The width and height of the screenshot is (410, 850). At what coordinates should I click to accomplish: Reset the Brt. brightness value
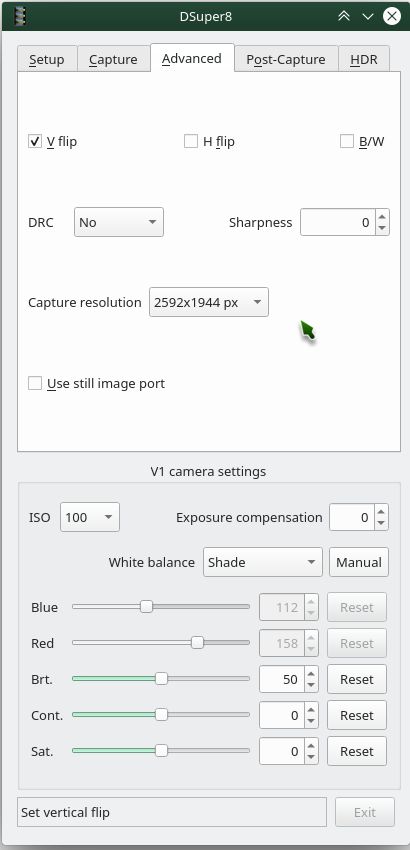(x=357, y=679)
